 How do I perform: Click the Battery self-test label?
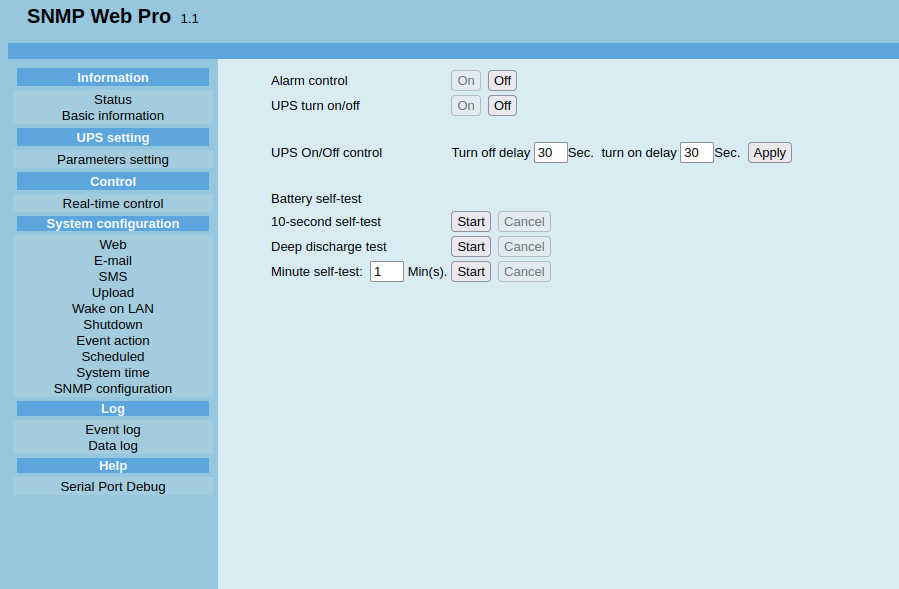pyautogui.click(x=316, y=199)
